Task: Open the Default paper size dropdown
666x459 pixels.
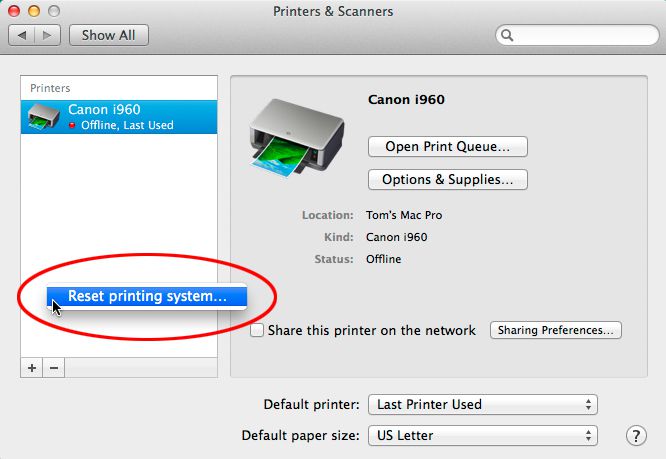Action: pos(483,435)
